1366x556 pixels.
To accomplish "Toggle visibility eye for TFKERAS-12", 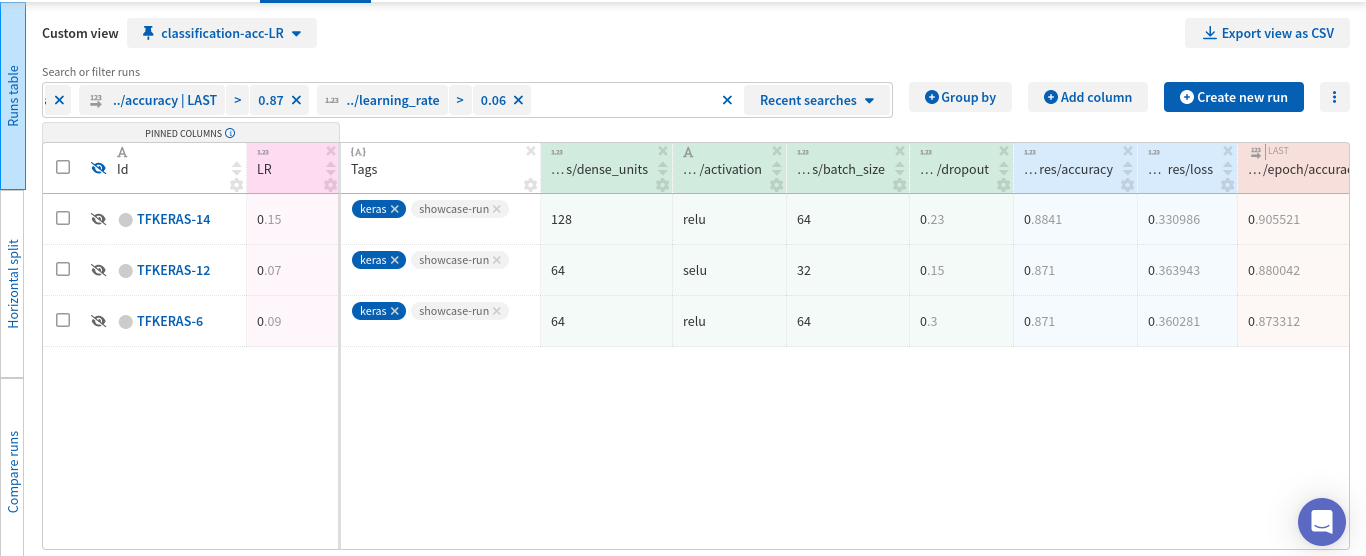I will 98,270.
